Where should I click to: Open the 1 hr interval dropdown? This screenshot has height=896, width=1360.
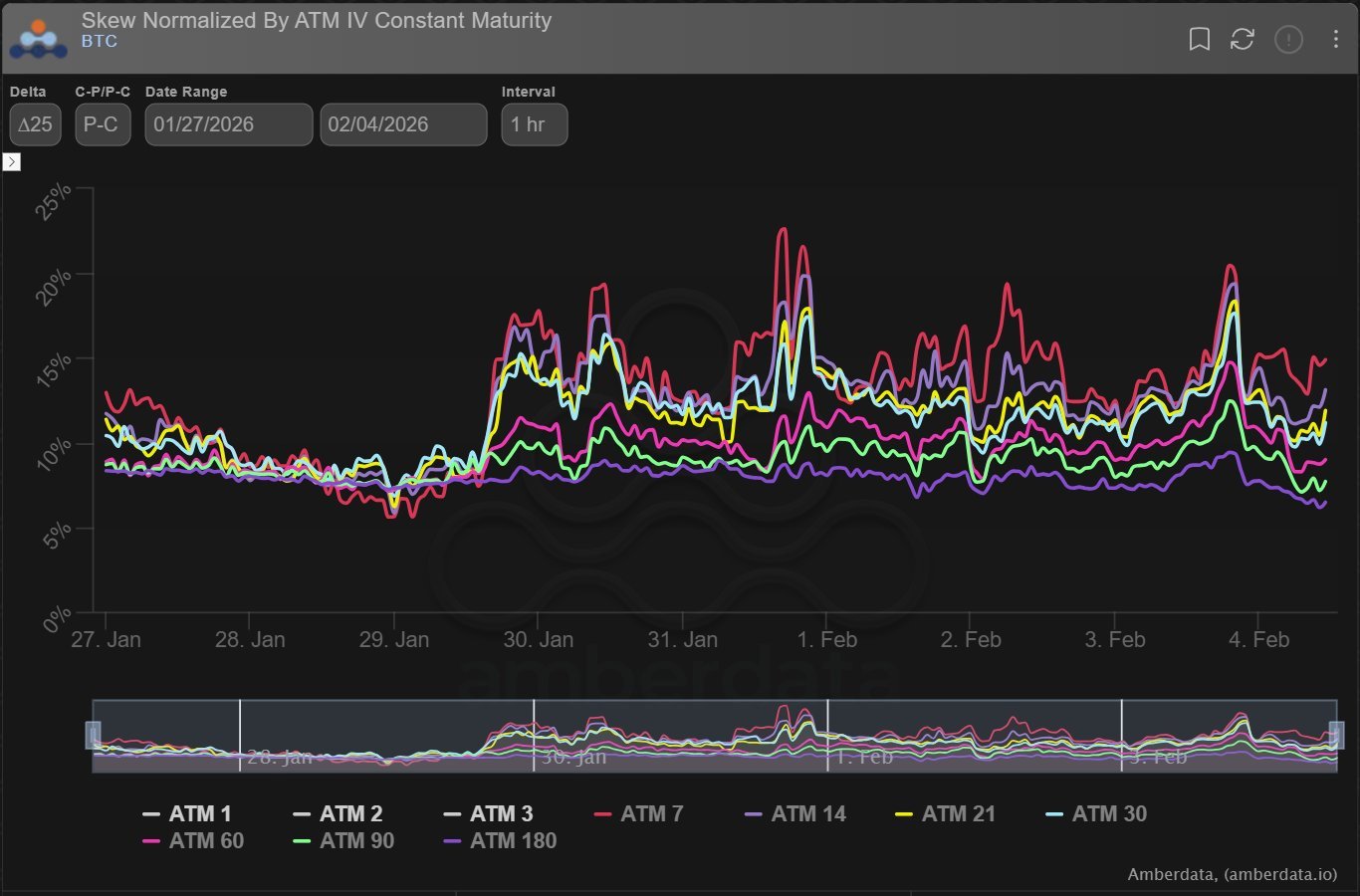tap(534, 124)
